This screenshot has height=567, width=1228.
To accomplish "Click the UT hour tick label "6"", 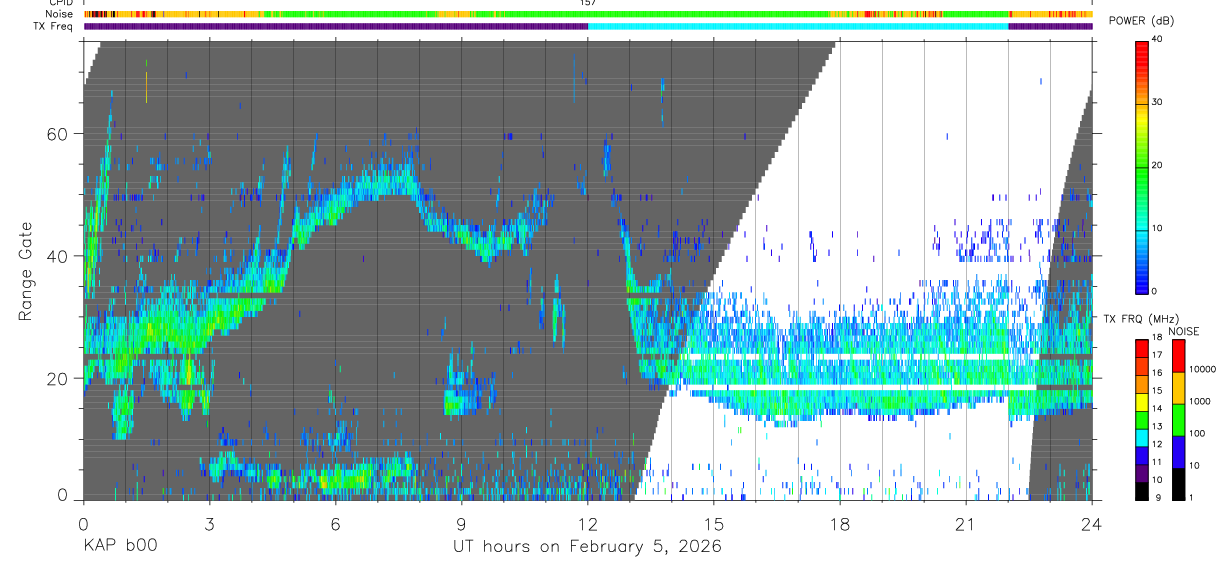I will (335, 524).
